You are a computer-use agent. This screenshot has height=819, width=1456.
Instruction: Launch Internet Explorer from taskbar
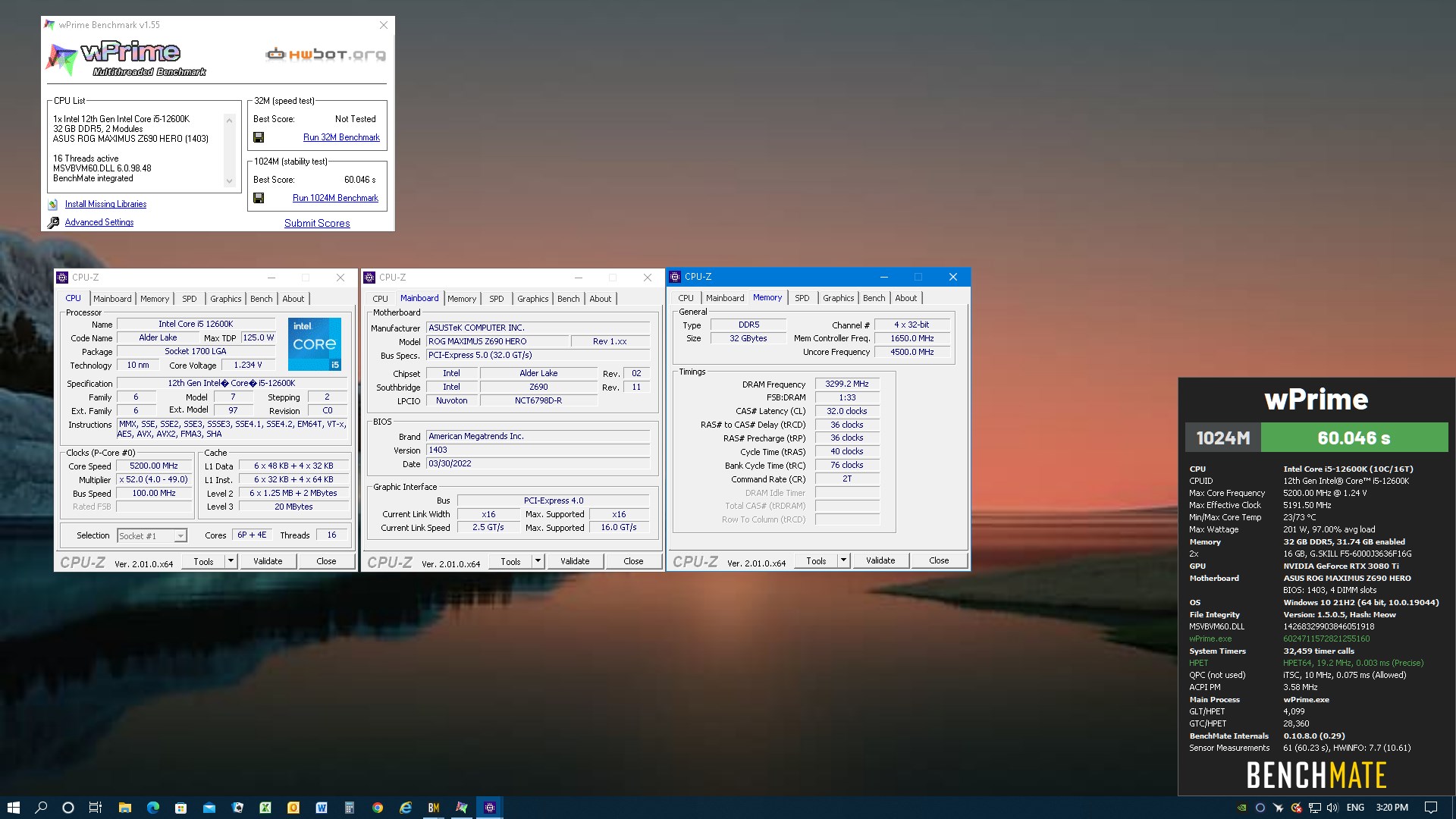(406, 808)
